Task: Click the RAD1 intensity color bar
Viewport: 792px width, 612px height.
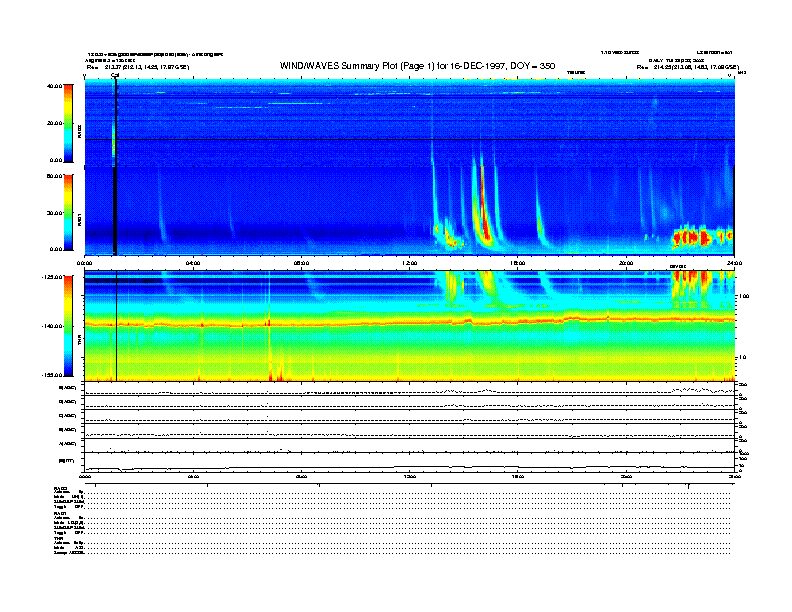Action: pyautogui.click(x=68, y=212)
